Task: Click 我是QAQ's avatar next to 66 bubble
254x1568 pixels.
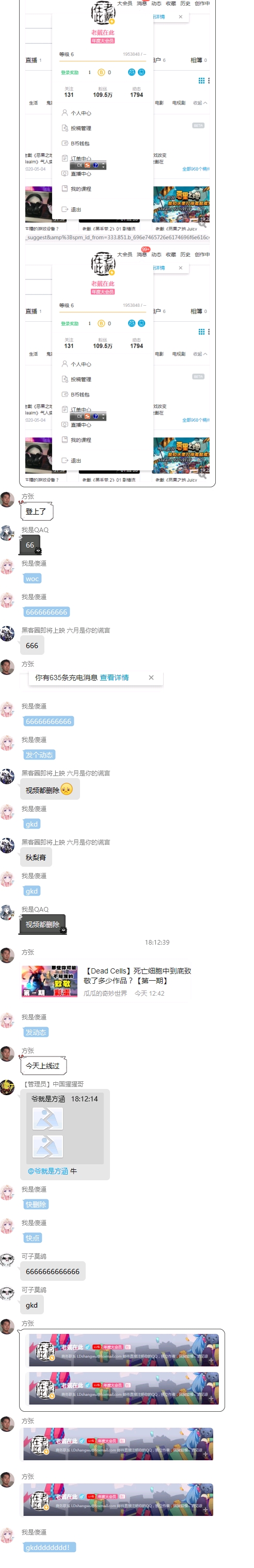Action: pyautogui.click(x=7, y=533)
